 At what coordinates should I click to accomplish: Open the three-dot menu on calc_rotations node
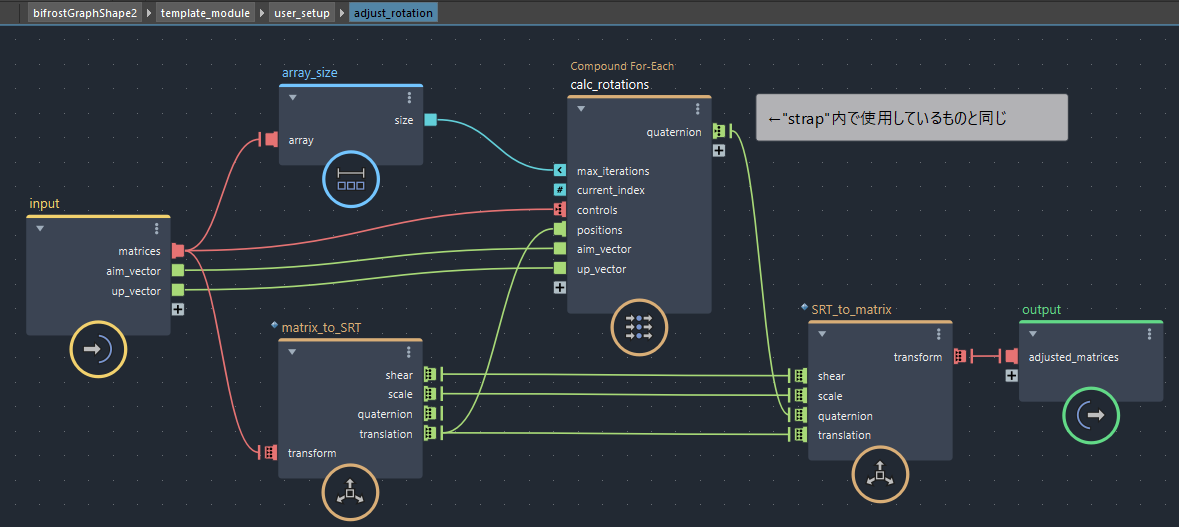697,109
